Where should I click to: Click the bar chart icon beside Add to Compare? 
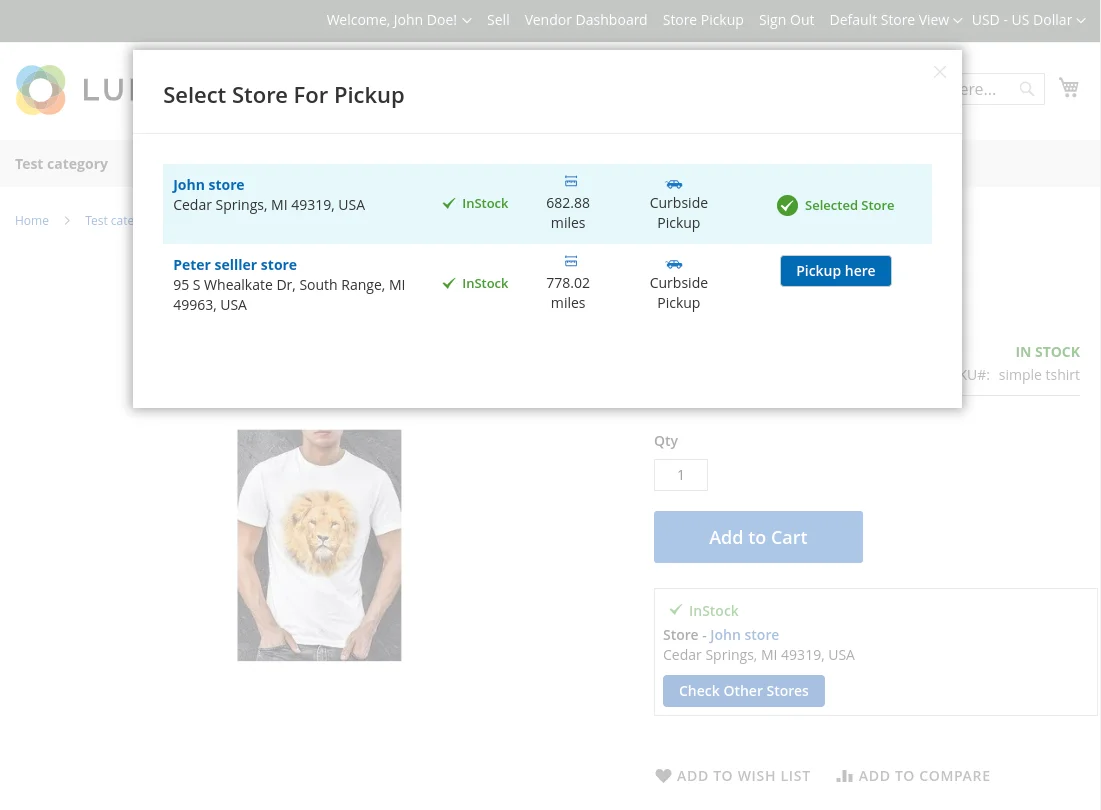[x=845, y=775]
